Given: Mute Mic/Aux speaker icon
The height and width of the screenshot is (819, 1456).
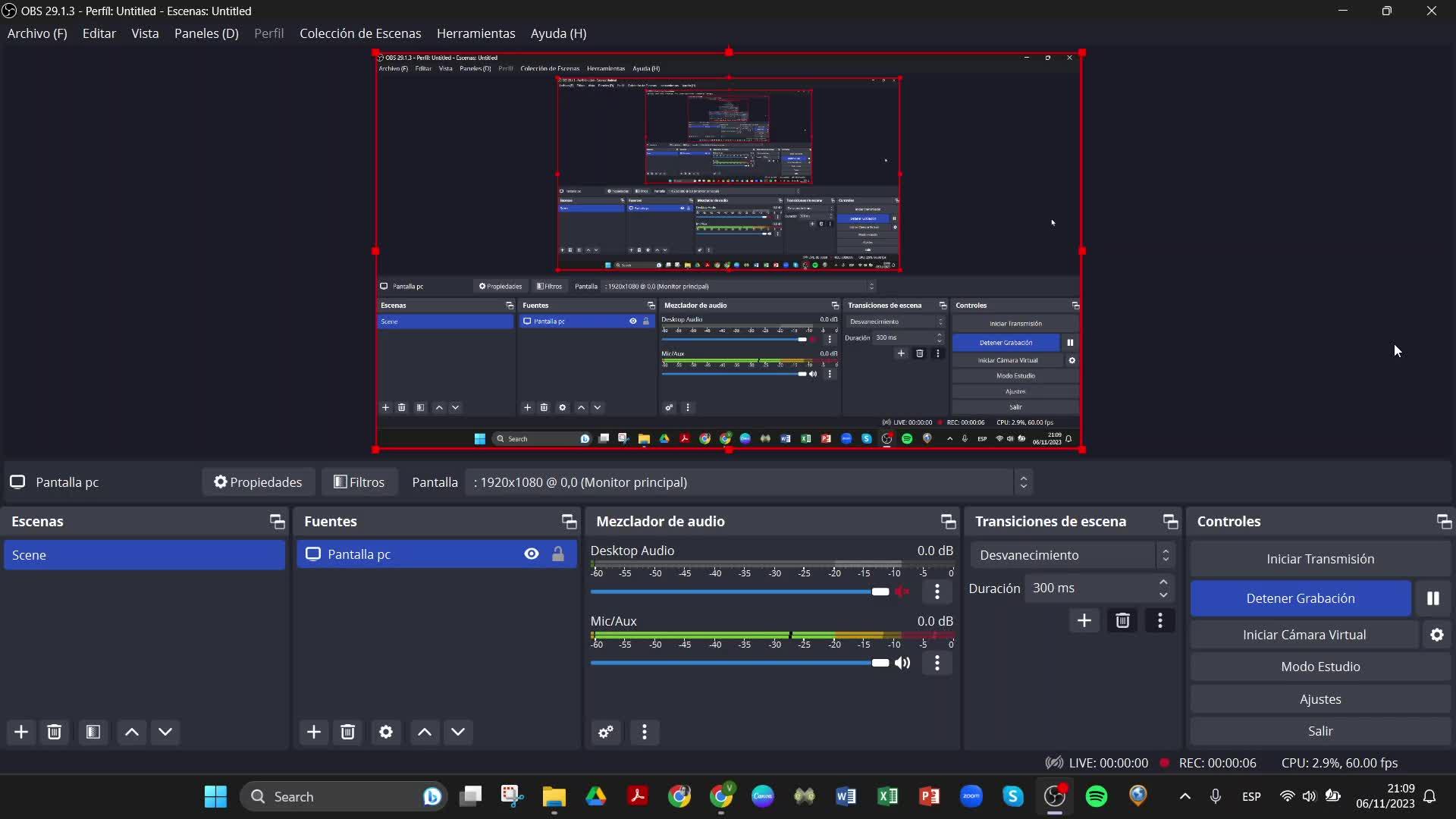Looking at the screenshot, I should (x=902, y=663).
